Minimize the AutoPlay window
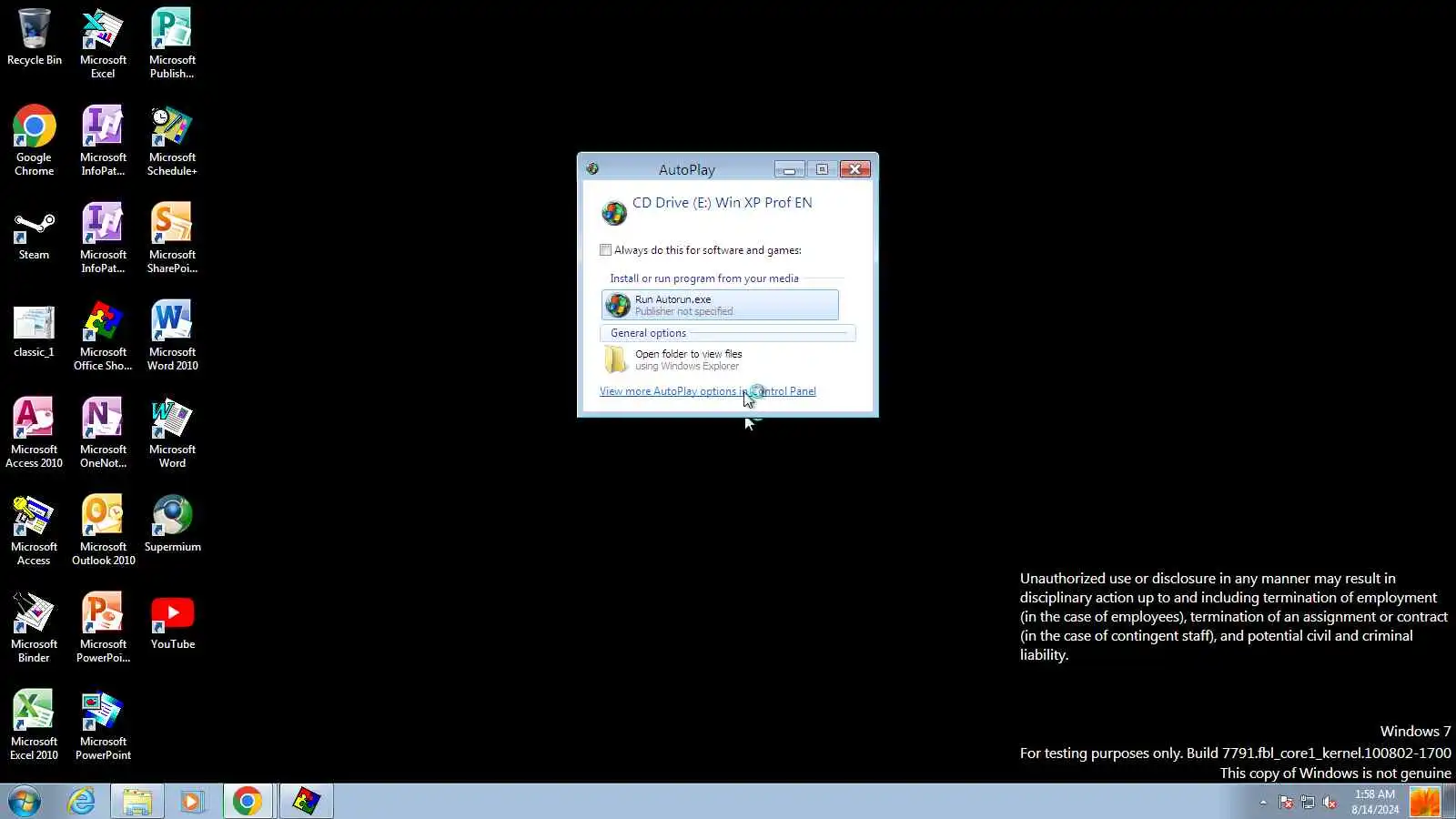The height and width of the screenshot is (819, 1456). click(789, 169)
